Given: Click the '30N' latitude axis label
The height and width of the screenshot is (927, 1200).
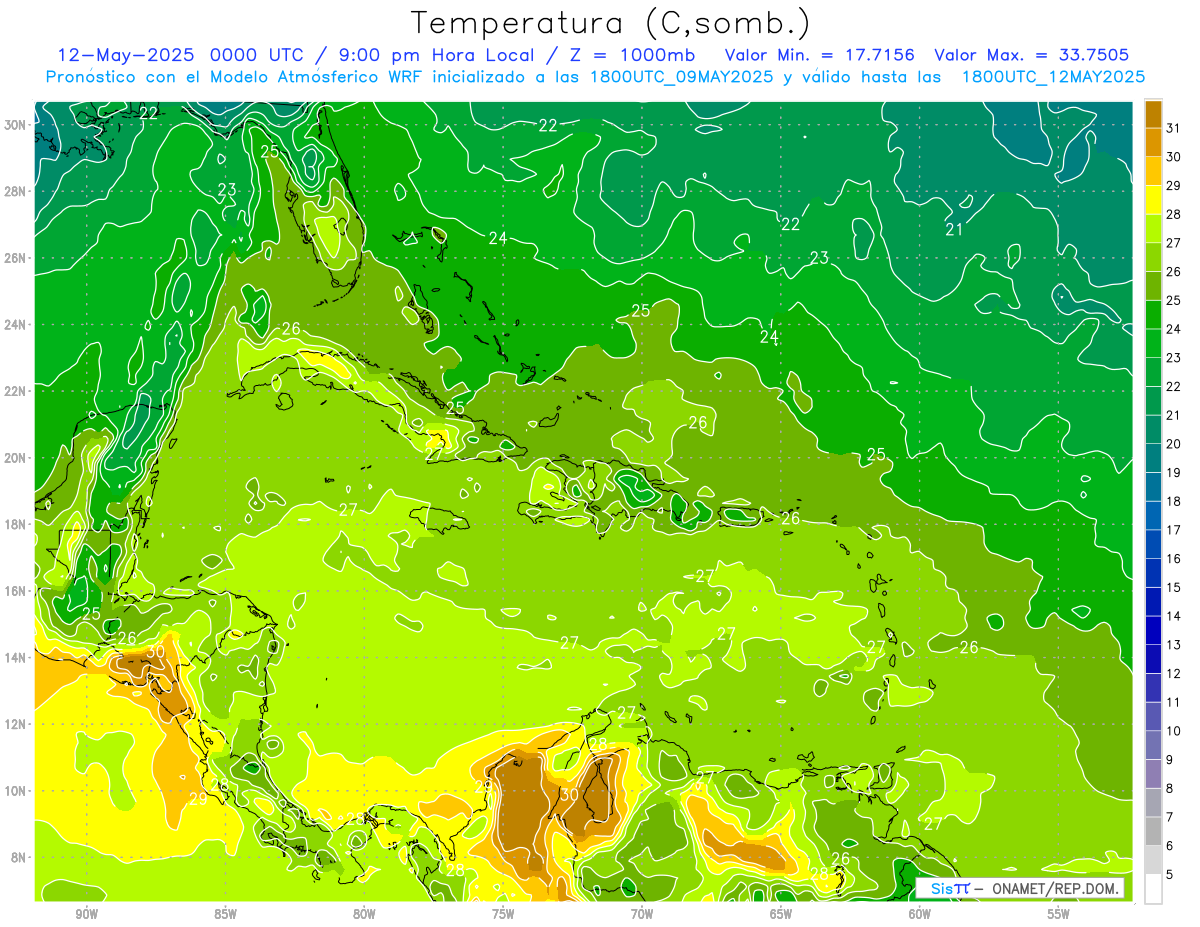Looking at the screenshot, I should point(16,125).
